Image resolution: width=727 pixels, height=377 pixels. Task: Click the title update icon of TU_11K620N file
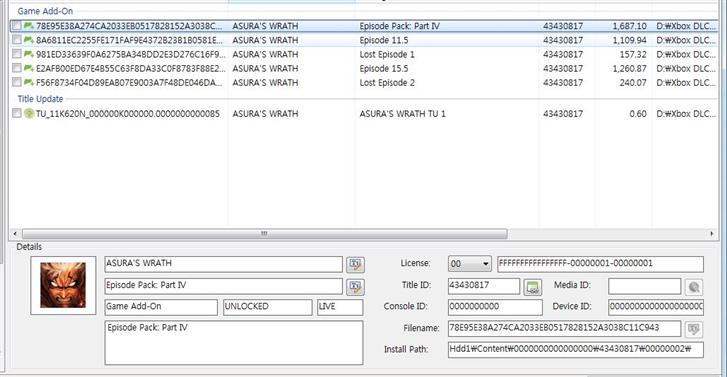click(29, 113)
